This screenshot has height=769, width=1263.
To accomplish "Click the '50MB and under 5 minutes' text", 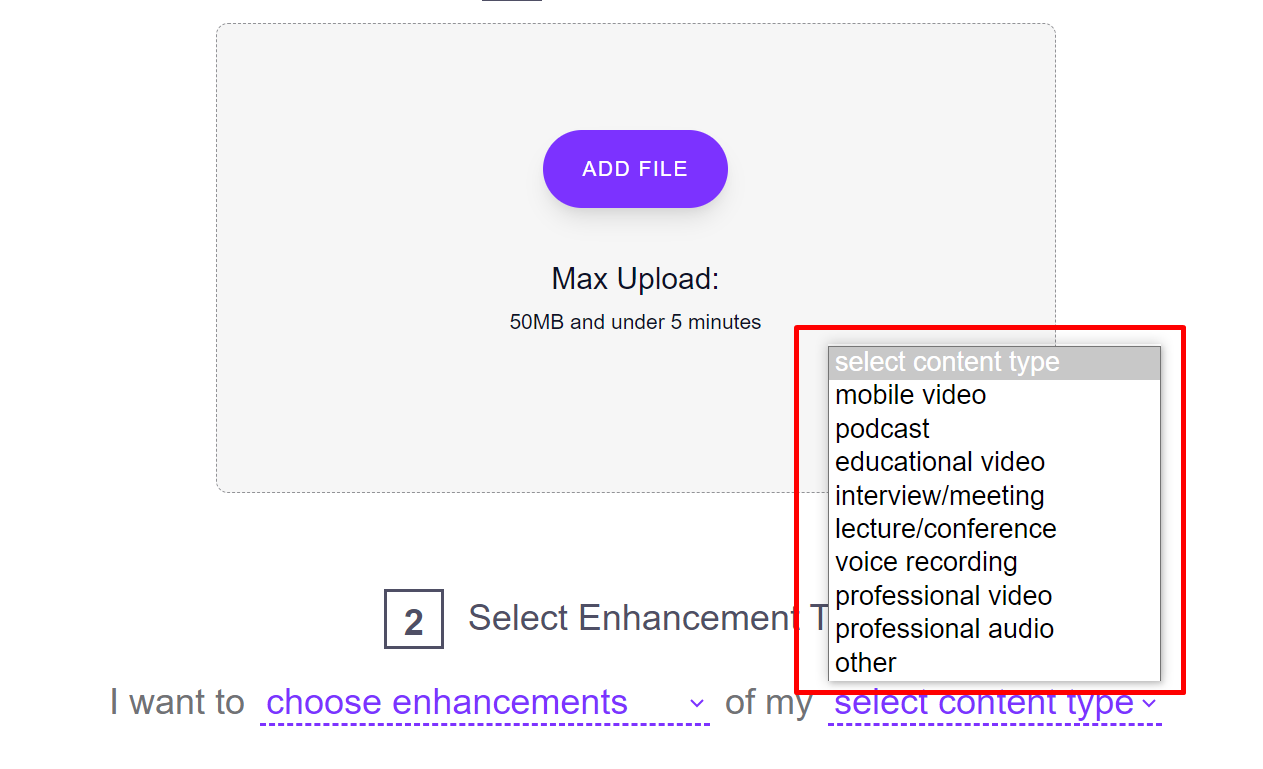I will click(x=635, y=323).
